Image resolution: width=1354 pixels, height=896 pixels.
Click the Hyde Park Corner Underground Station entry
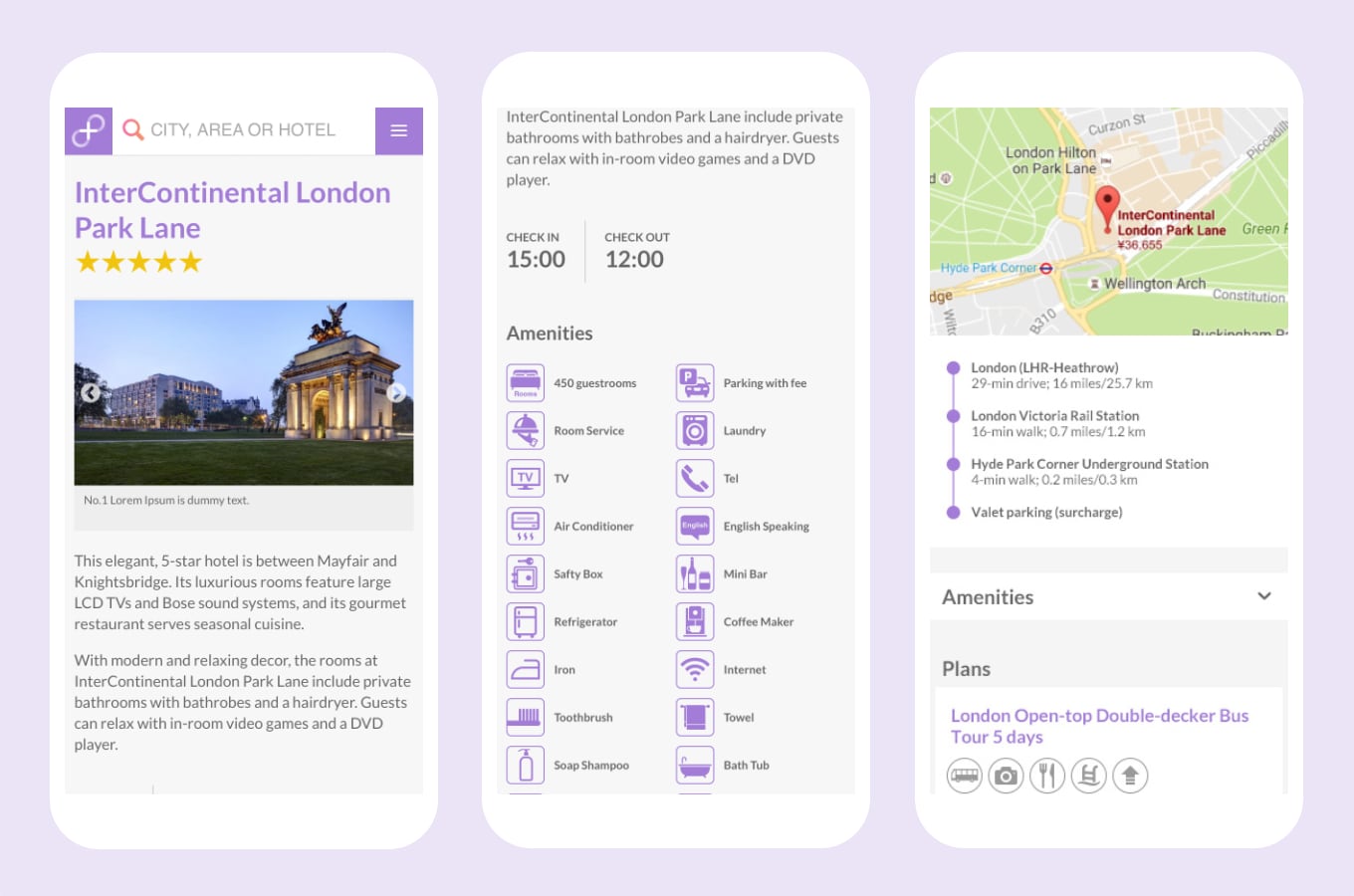[x=1089, y=464]
